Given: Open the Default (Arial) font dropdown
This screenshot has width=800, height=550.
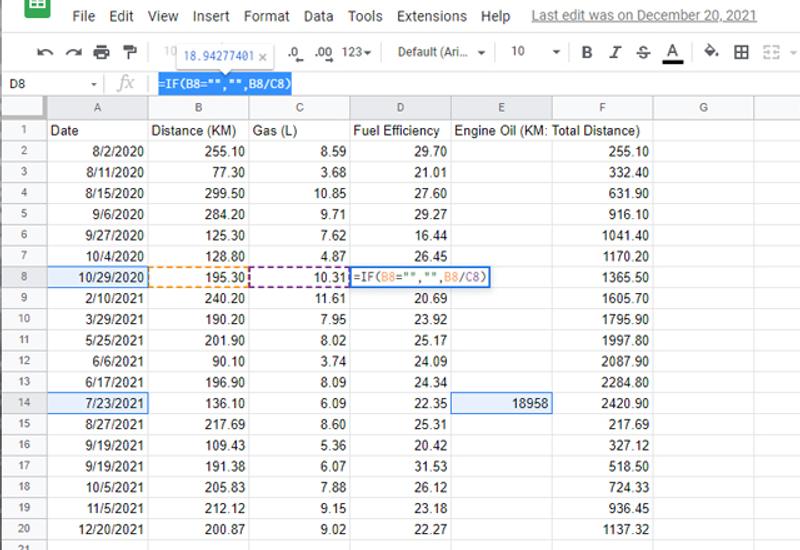Looking at the screenshot, I should point(441,52).
